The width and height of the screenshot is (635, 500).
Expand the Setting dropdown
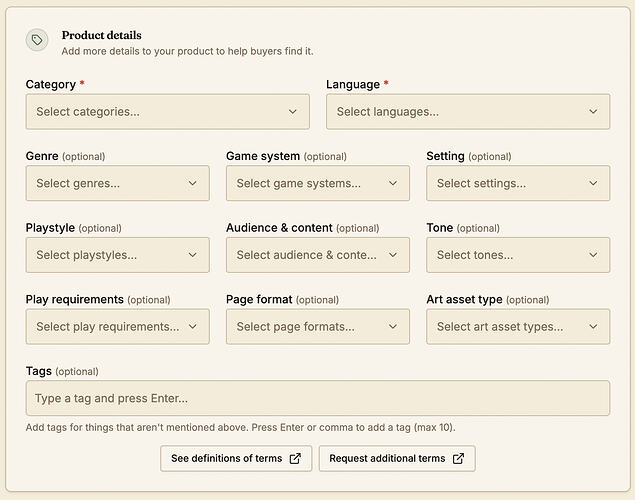click(x=518, y=183)
